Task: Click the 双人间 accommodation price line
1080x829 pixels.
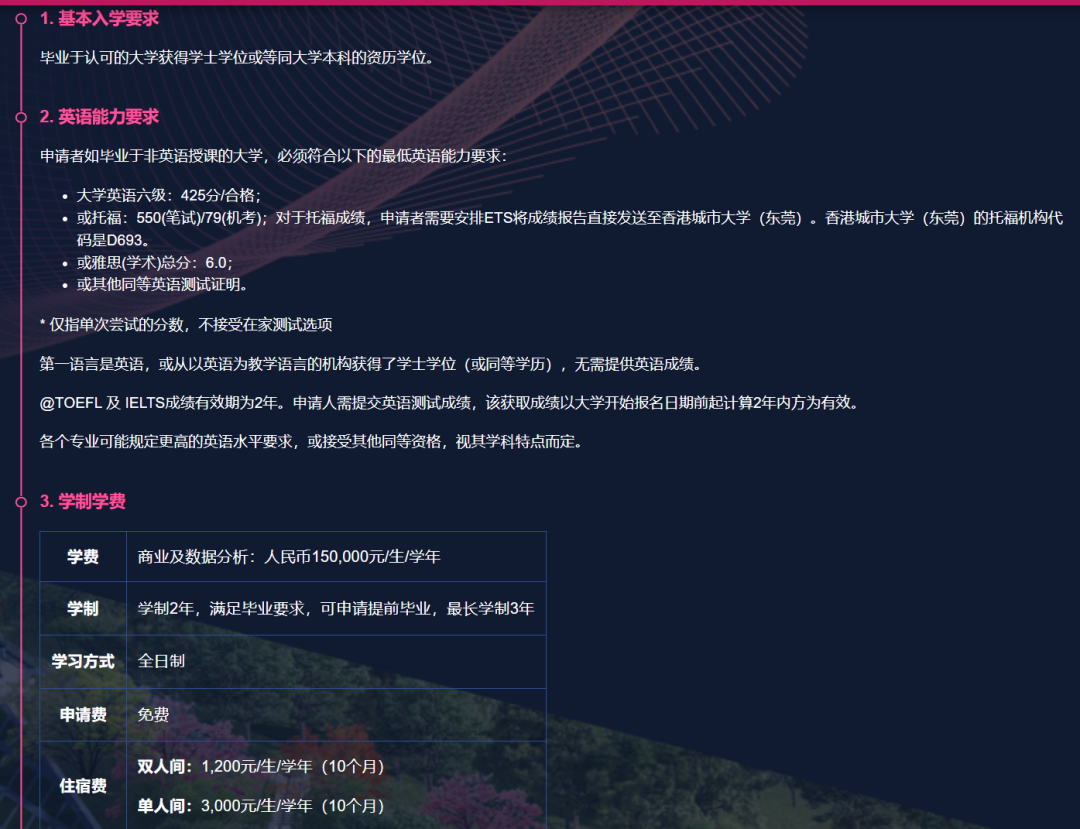Action: (260, 764)
